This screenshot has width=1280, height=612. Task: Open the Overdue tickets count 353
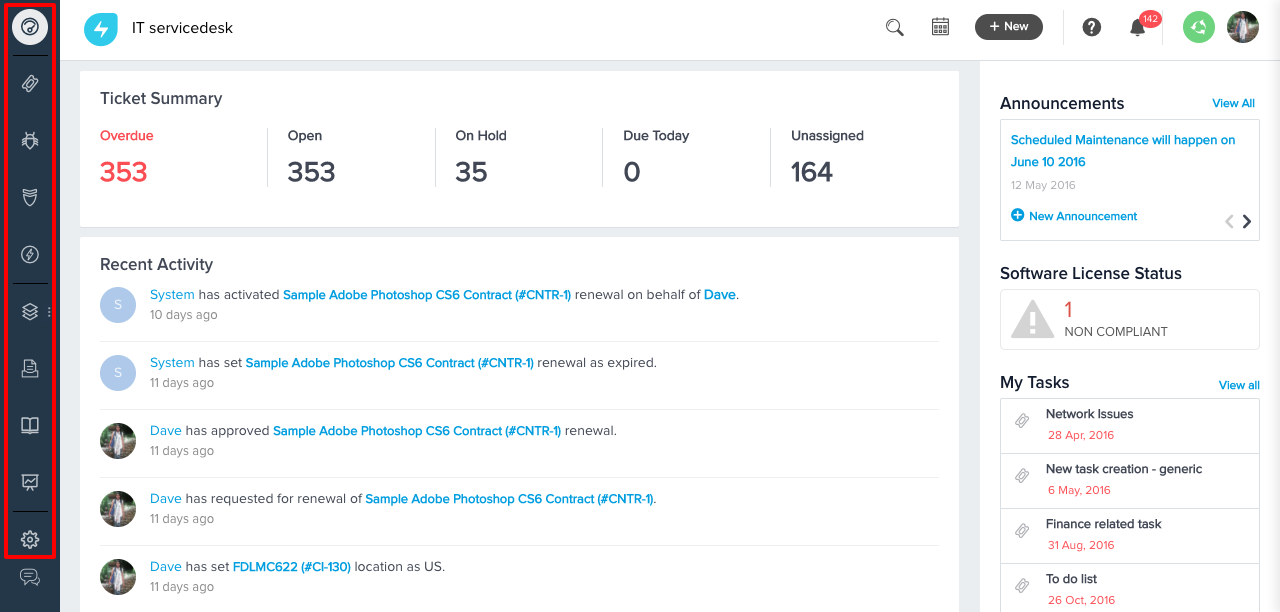point(124,172)
